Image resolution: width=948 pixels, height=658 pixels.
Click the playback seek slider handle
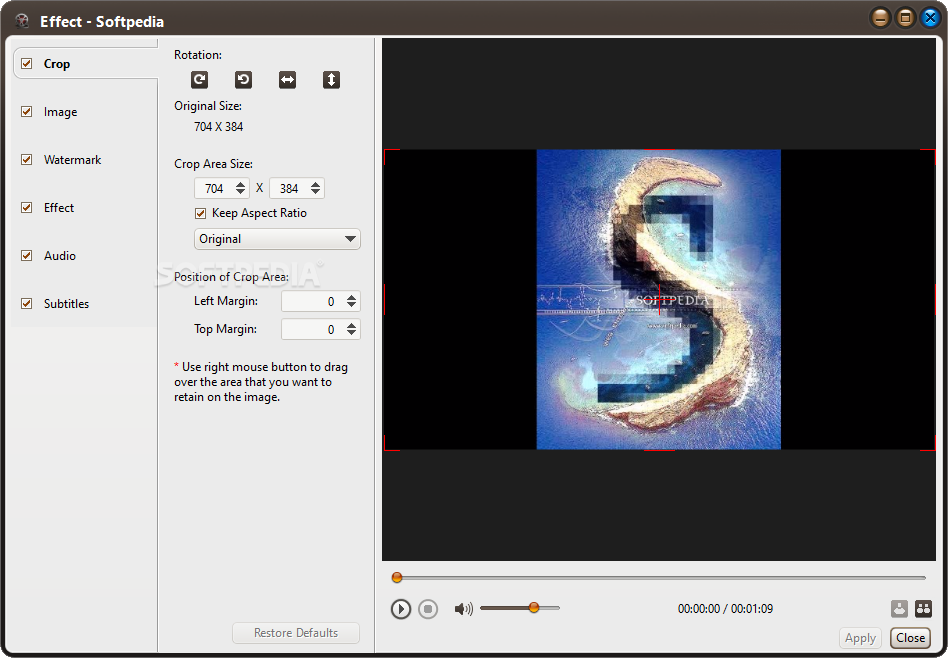tap(397, 578)
